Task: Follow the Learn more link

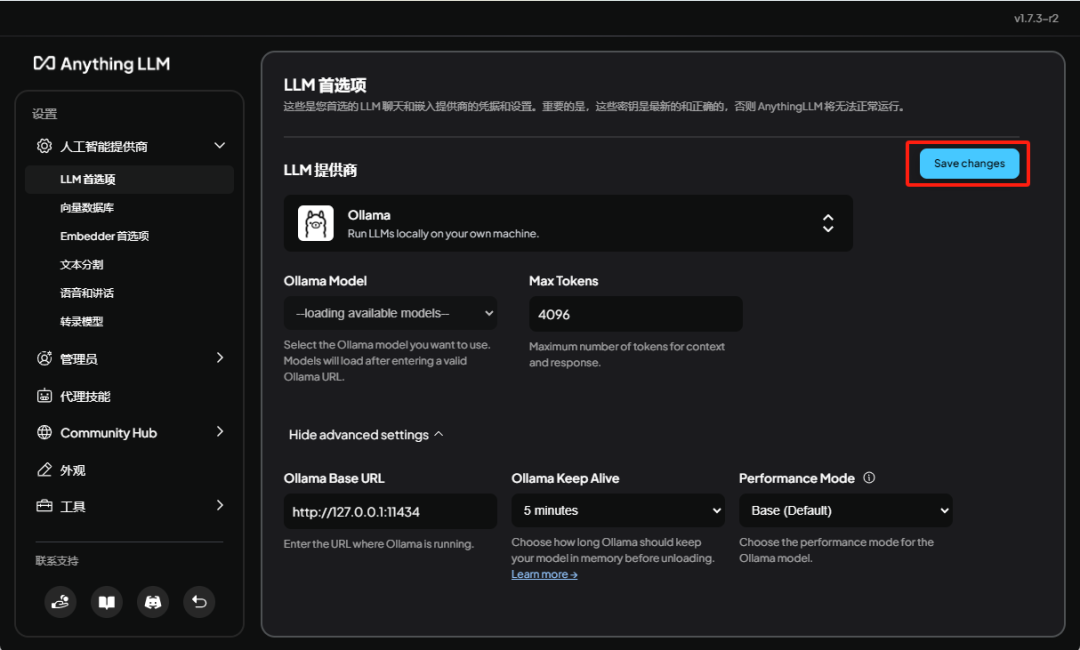Action: click(x=544, y=574)
